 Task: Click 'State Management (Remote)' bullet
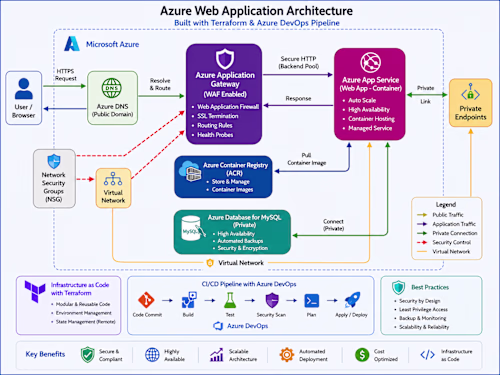coord(86,322)
